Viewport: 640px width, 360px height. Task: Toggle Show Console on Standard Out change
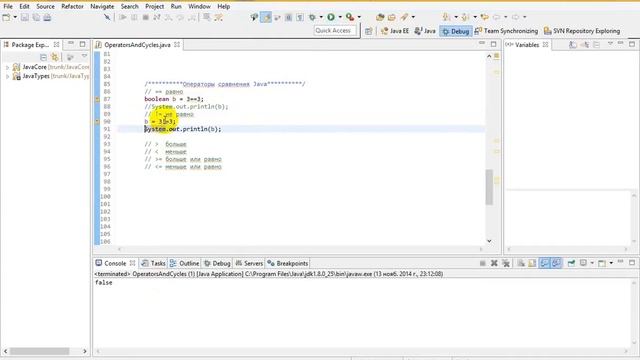pos(544,263)
